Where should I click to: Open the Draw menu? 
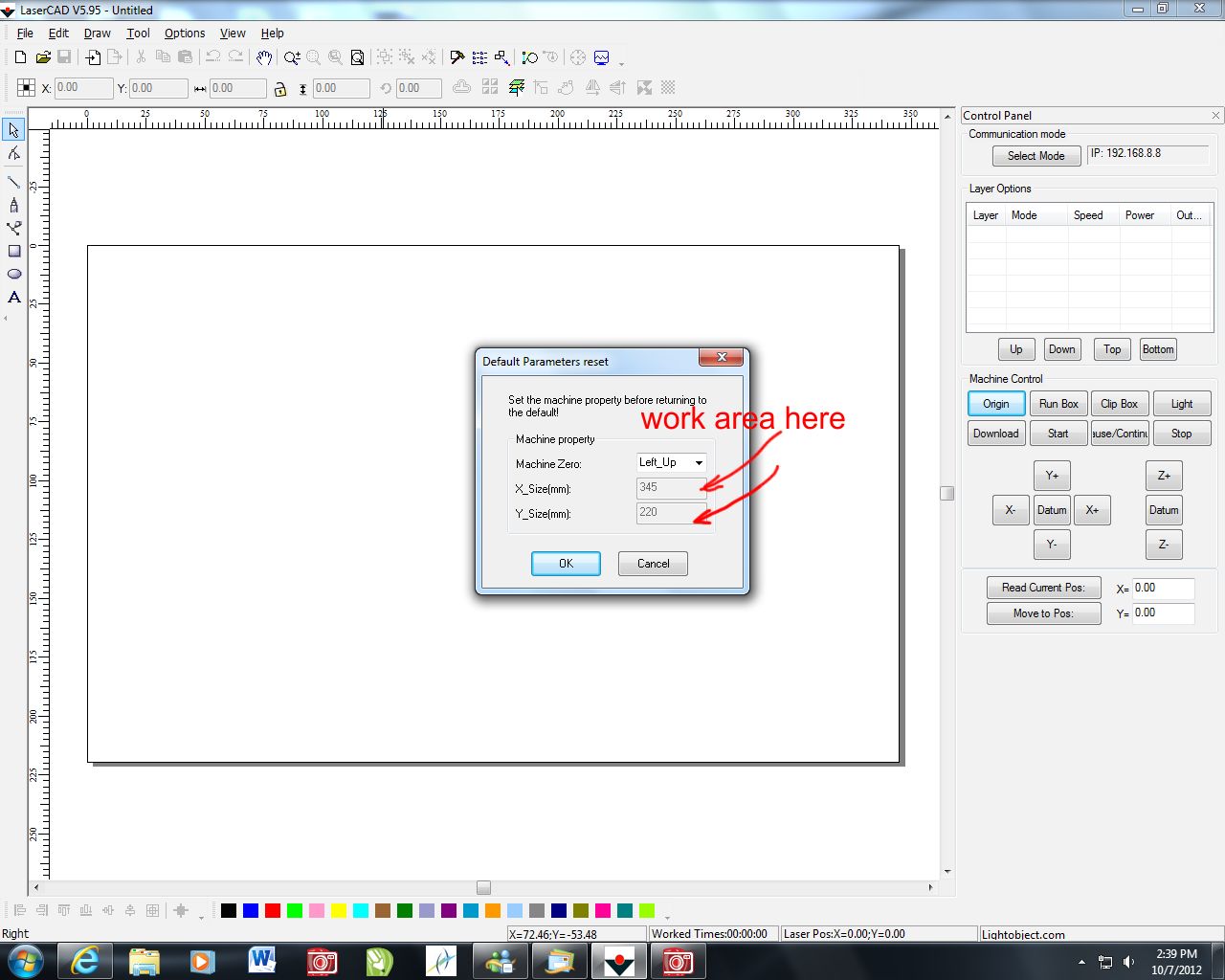coord(97,33)
